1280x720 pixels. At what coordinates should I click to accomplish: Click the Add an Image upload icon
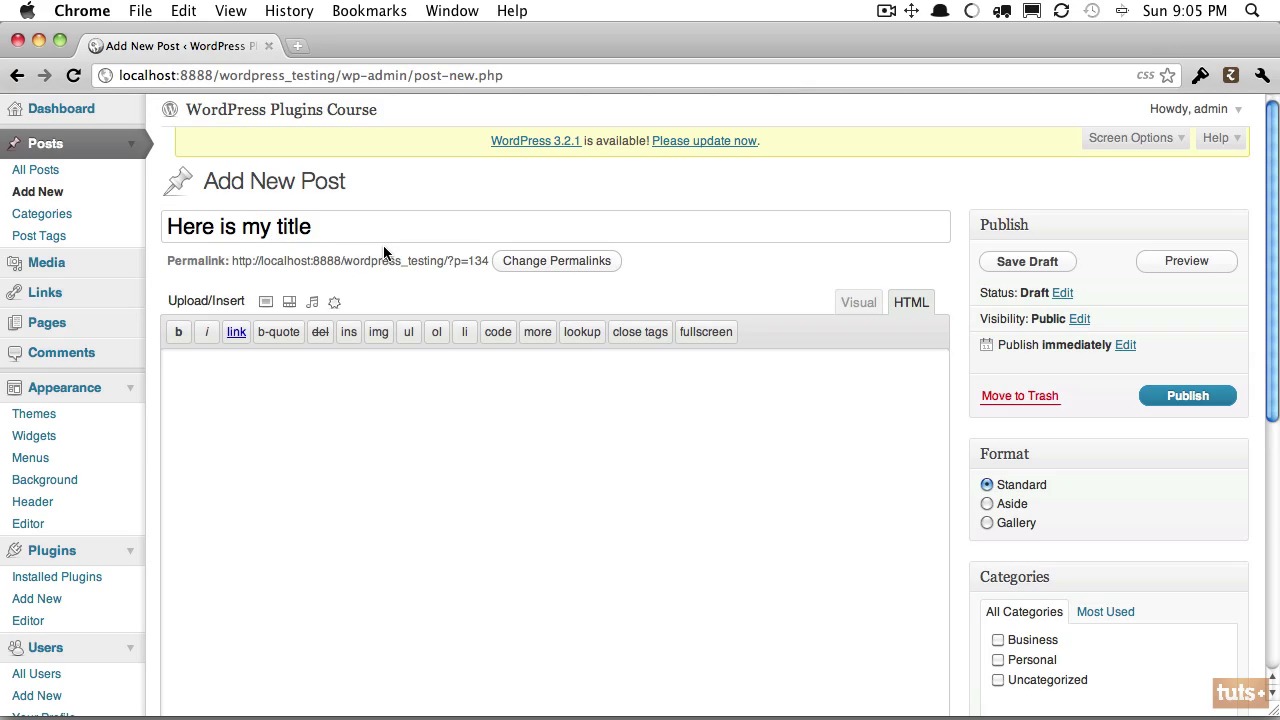click(266, 302)
